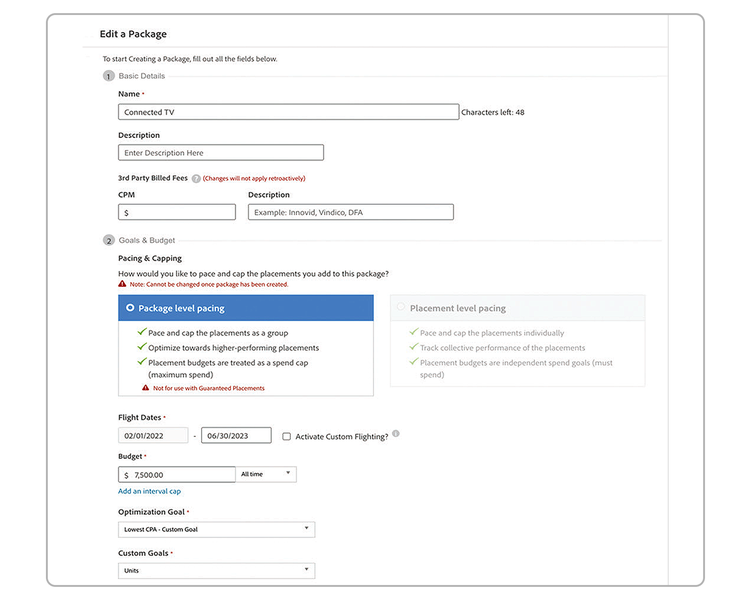Click warning icon by Cannot be changed note
The width and height of the screenshot is (750, 600).
(x=122, y=284)
